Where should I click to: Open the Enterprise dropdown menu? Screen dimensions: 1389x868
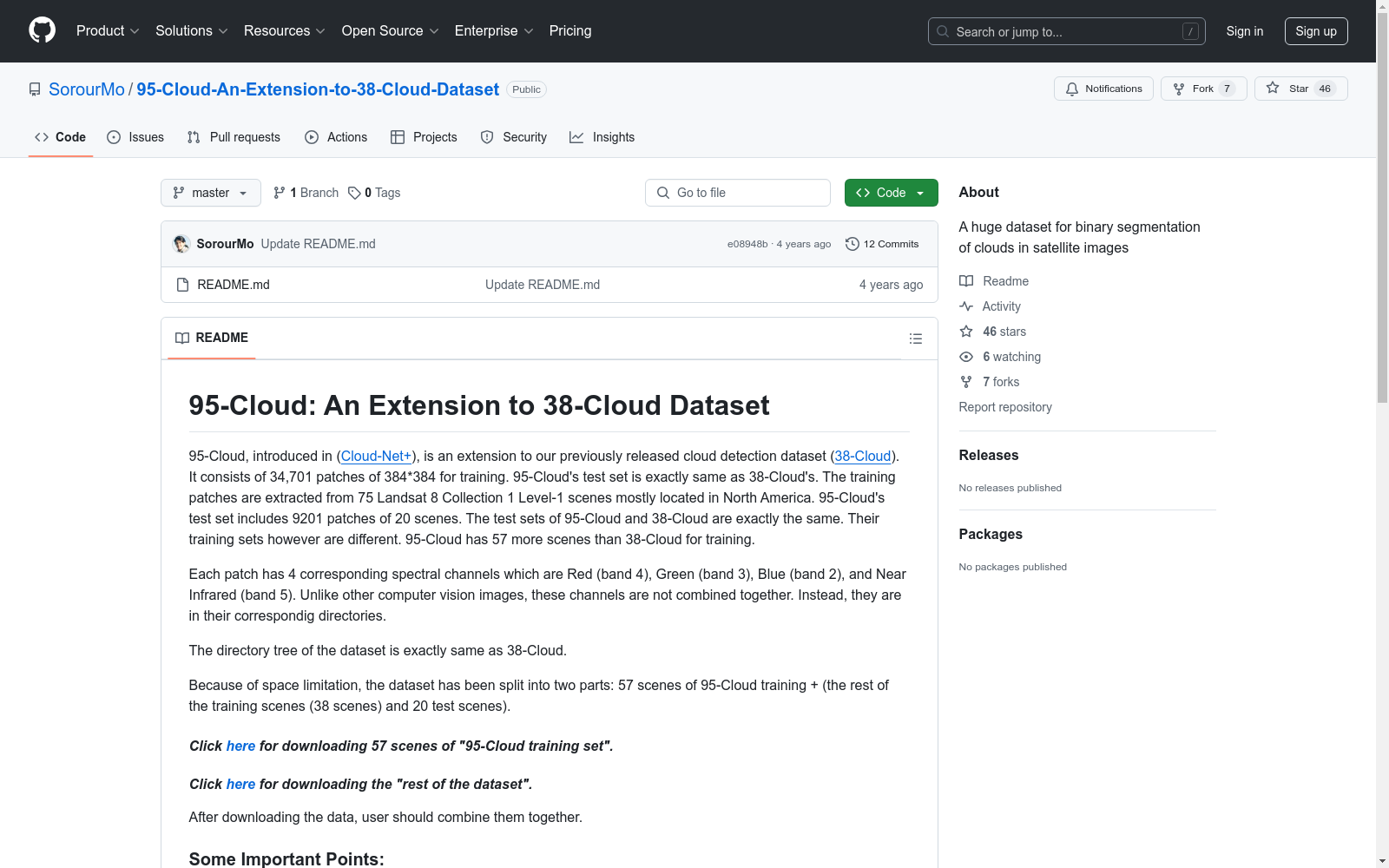pyautogui.click(x=494, y=31)
